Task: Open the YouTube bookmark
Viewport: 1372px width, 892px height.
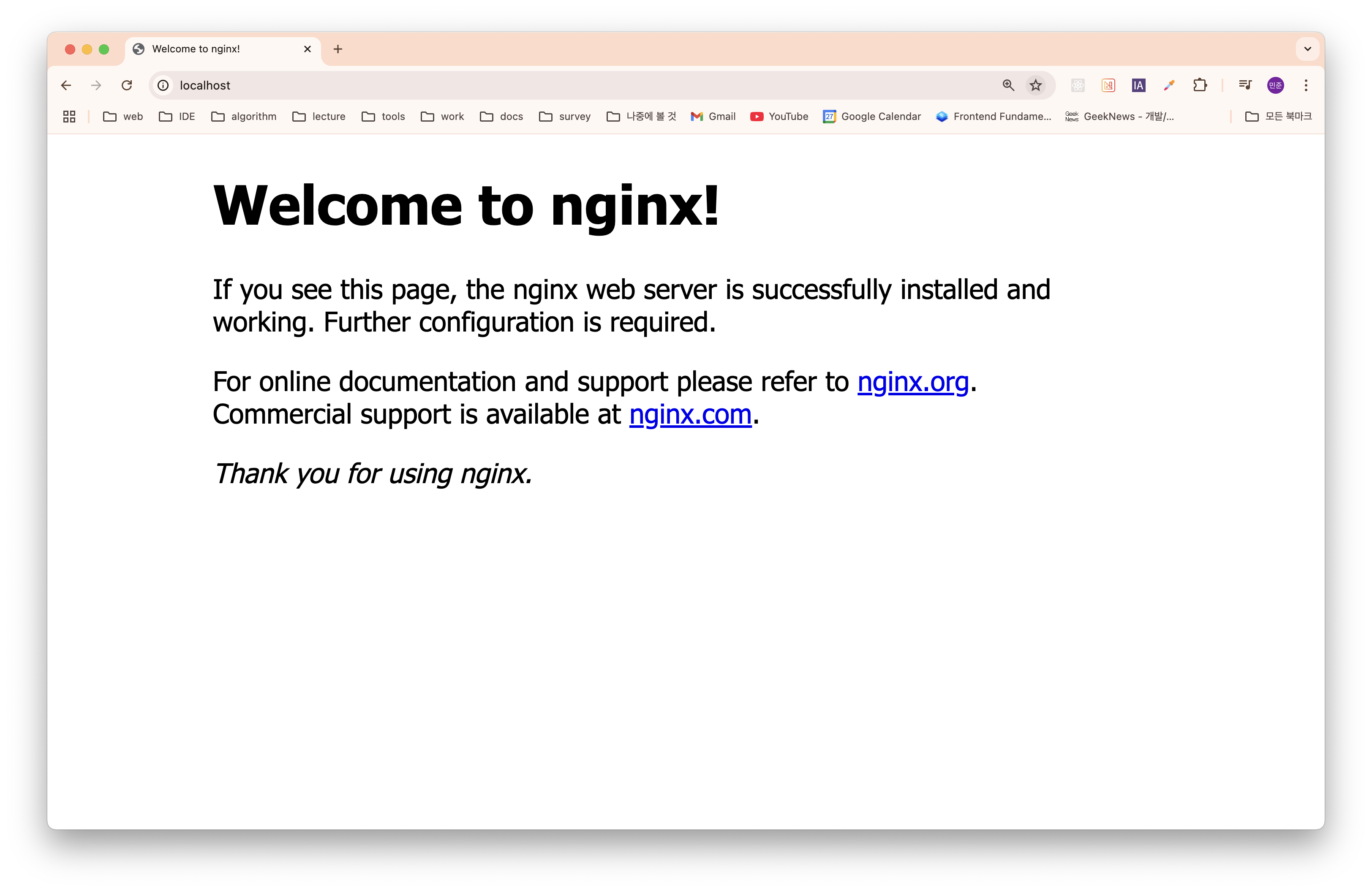Action: (x=779, y=117)
